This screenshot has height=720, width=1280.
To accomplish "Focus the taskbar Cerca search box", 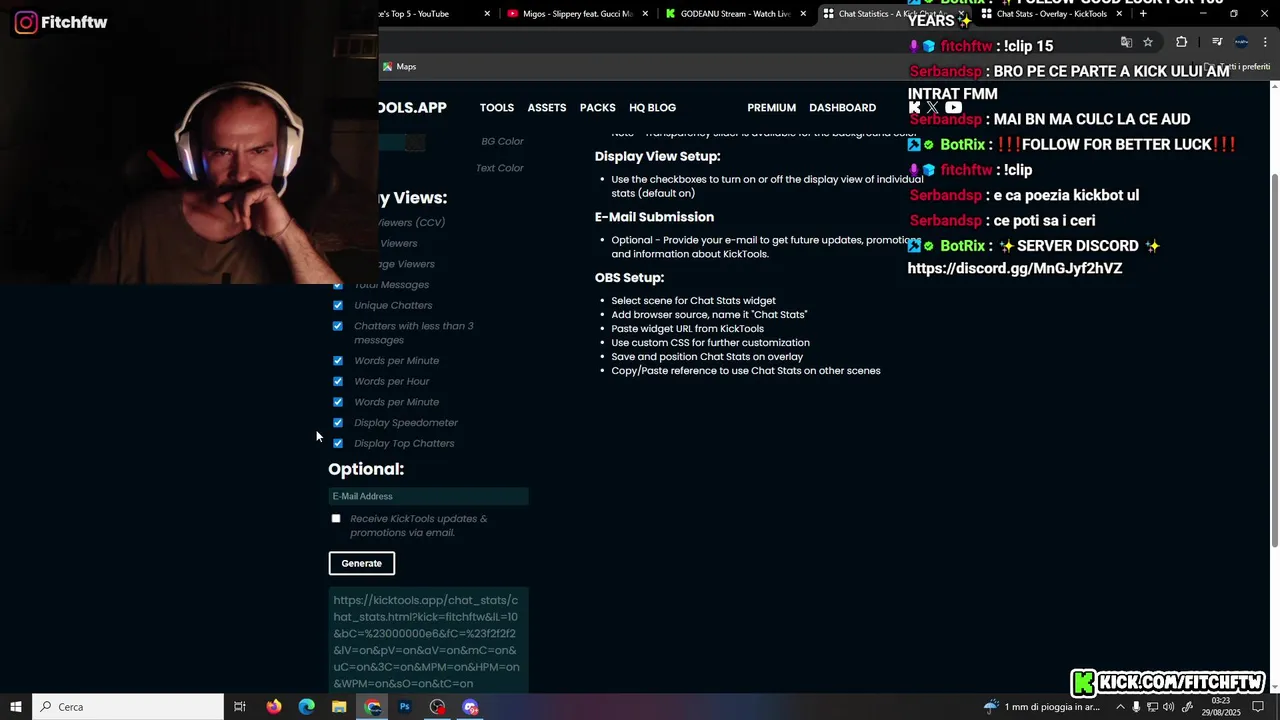I will [128, 707].
